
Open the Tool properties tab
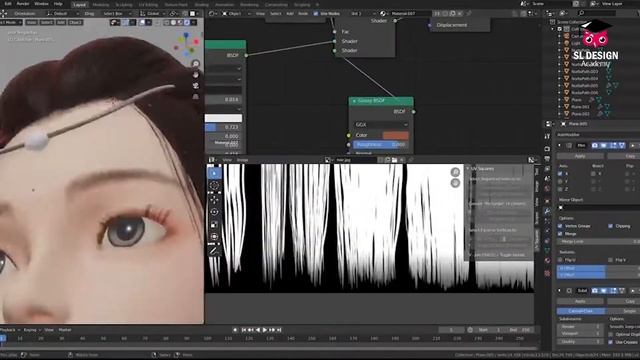pyautogui.click(x=547, y=136)
